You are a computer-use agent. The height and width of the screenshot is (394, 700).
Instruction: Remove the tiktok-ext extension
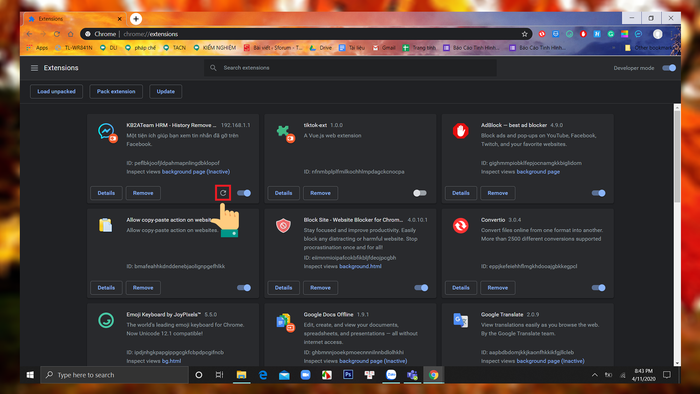pos(321,193)
